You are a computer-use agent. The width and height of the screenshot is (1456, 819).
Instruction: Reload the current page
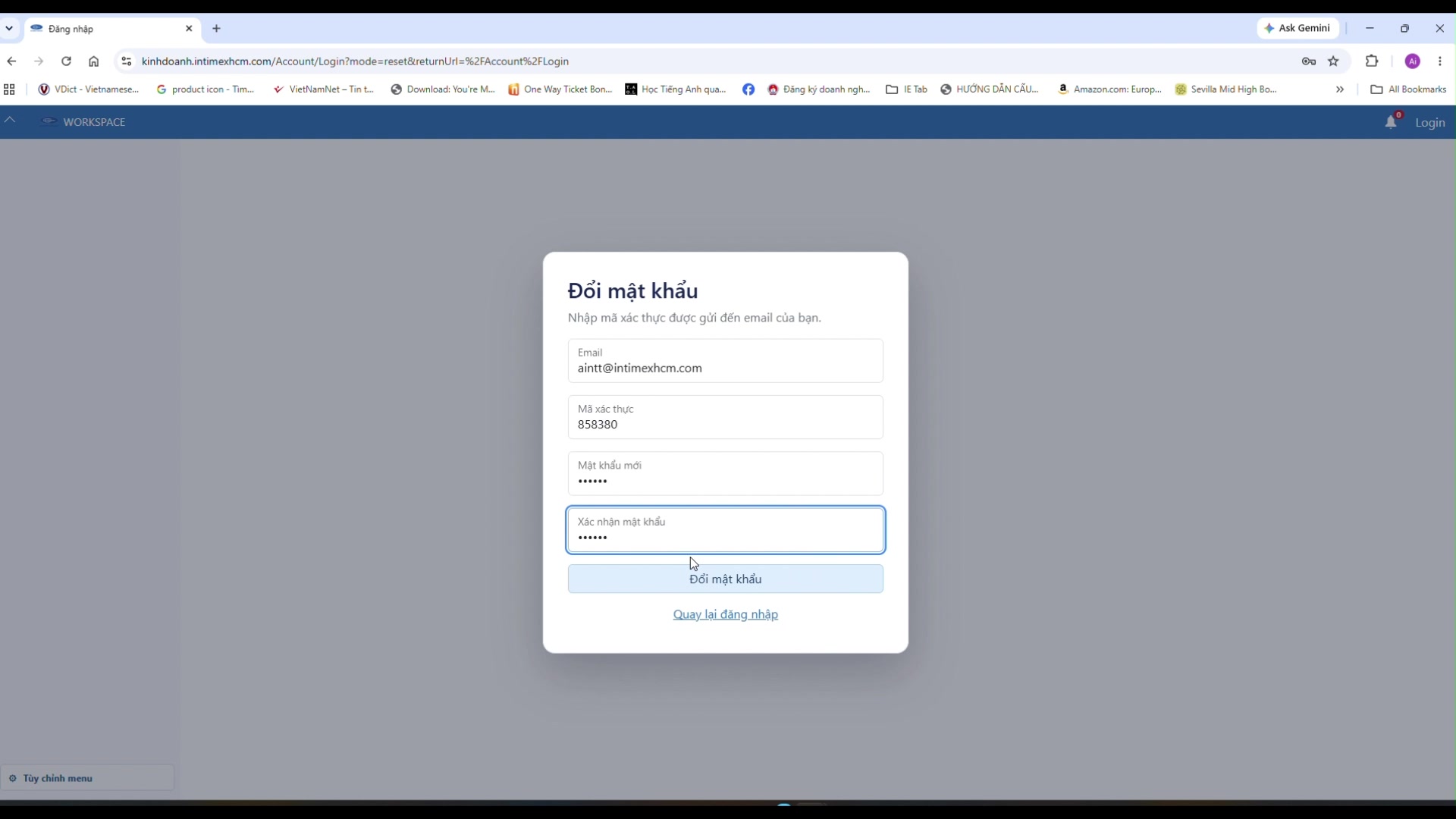coord(67,61)
